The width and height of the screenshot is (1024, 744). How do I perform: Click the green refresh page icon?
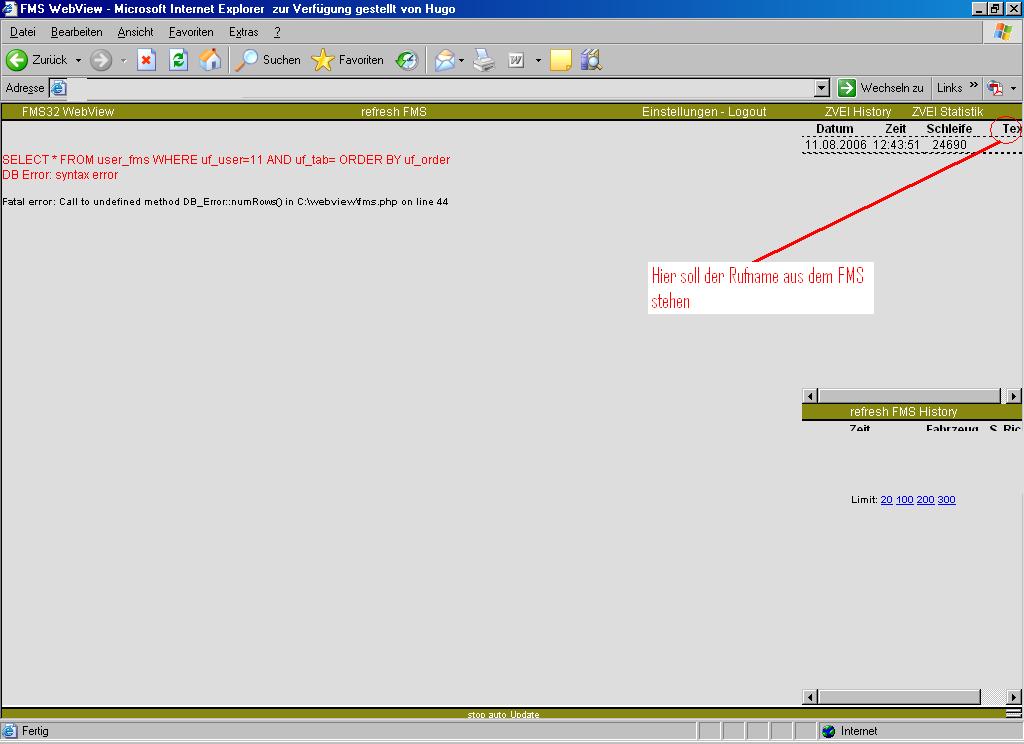click(x=178, y=60)
